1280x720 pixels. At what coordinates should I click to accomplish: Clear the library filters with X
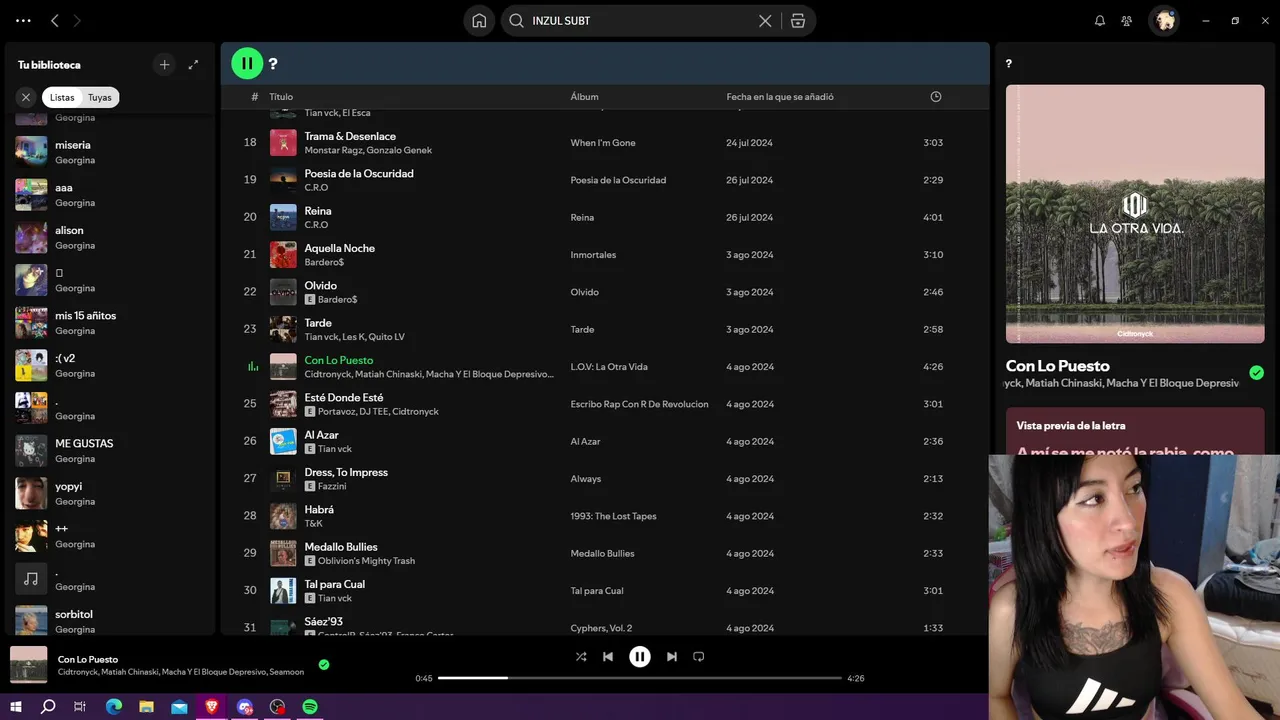coord(26,97)
